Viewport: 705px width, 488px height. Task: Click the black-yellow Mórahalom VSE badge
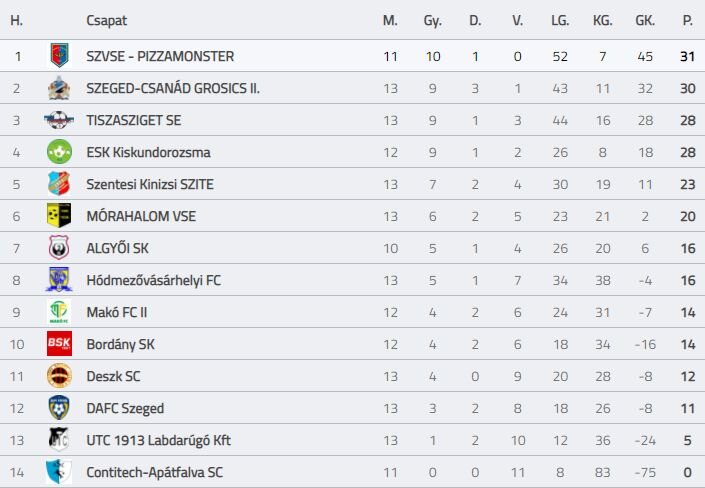(x=59, y=216)
